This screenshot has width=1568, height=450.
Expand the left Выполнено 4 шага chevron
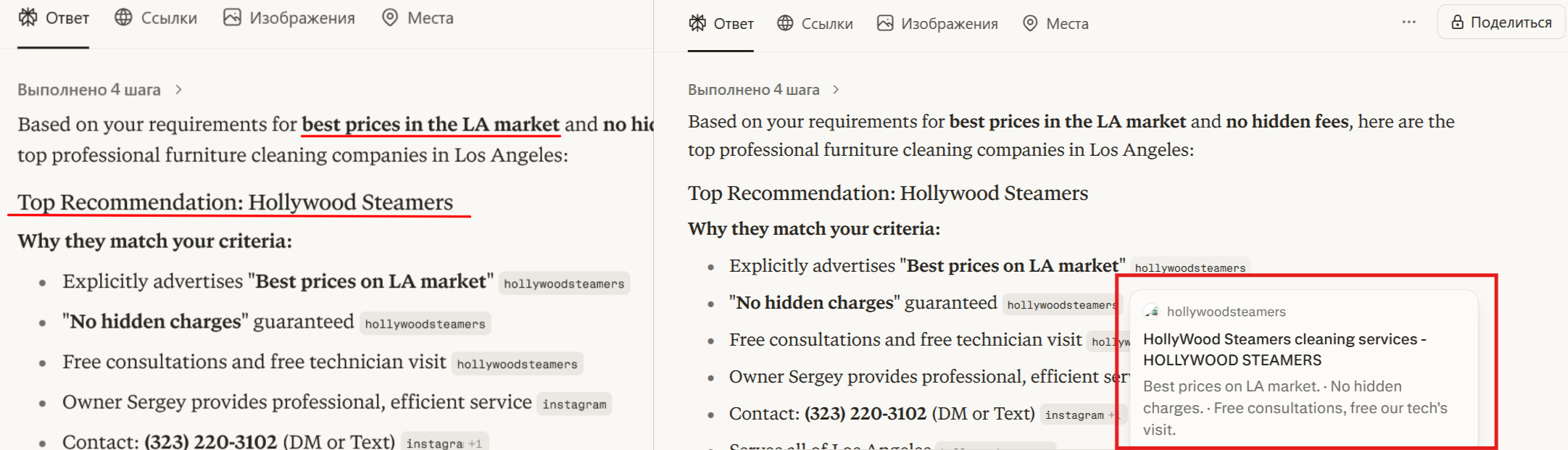178,90
